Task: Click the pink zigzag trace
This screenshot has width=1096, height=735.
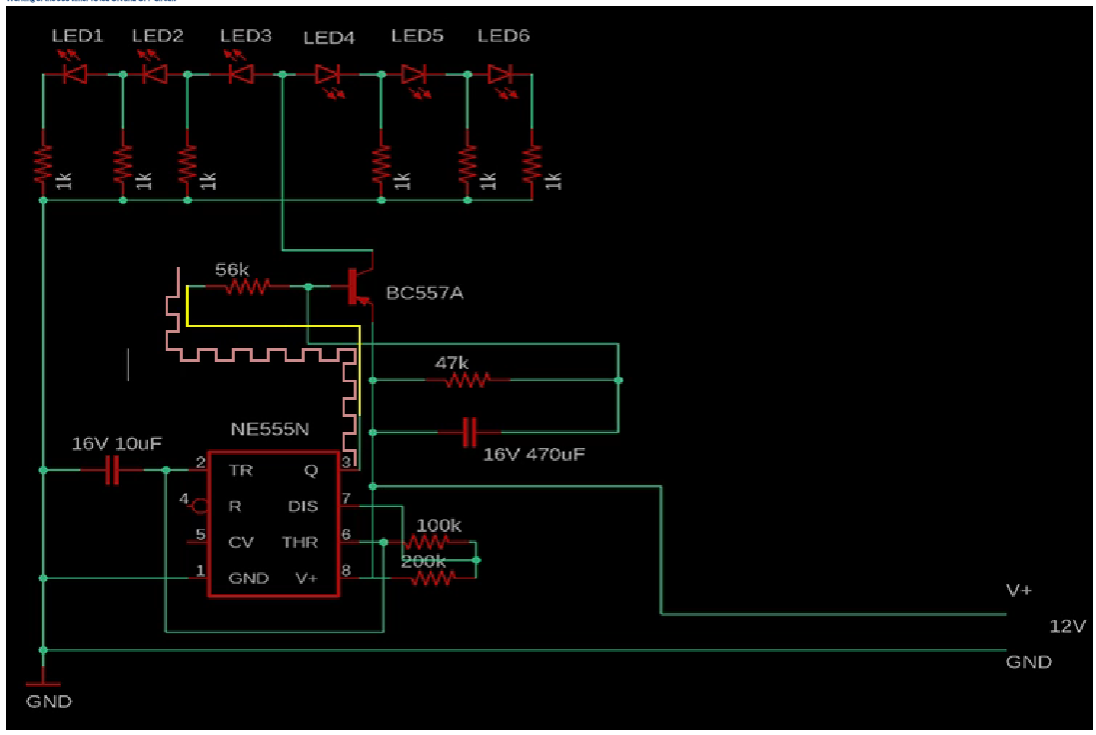Action: click(262, 354)
